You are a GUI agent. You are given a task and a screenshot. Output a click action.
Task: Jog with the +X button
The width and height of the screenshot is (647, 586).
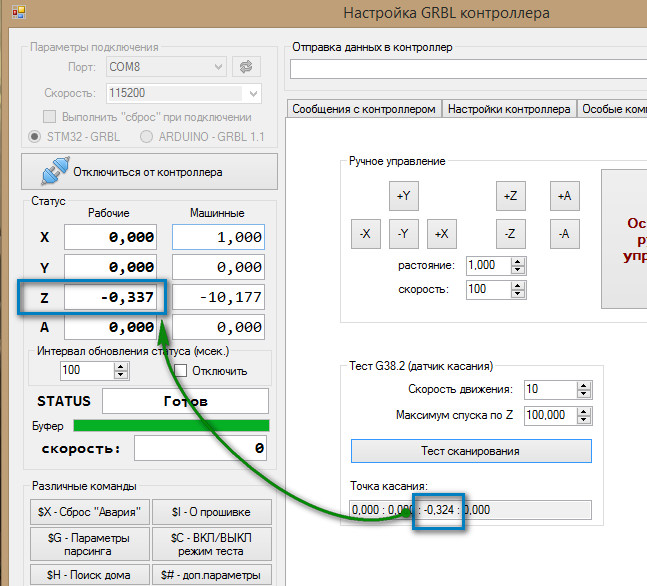pyautogui.click(x=442, y=234)
